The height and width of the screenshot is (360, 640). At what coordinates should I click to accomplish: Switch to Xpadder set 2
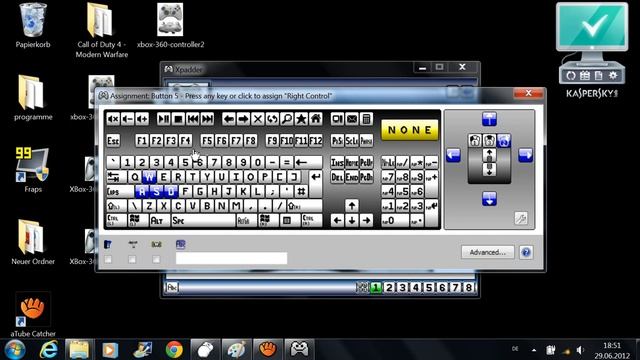click(389, 288)
